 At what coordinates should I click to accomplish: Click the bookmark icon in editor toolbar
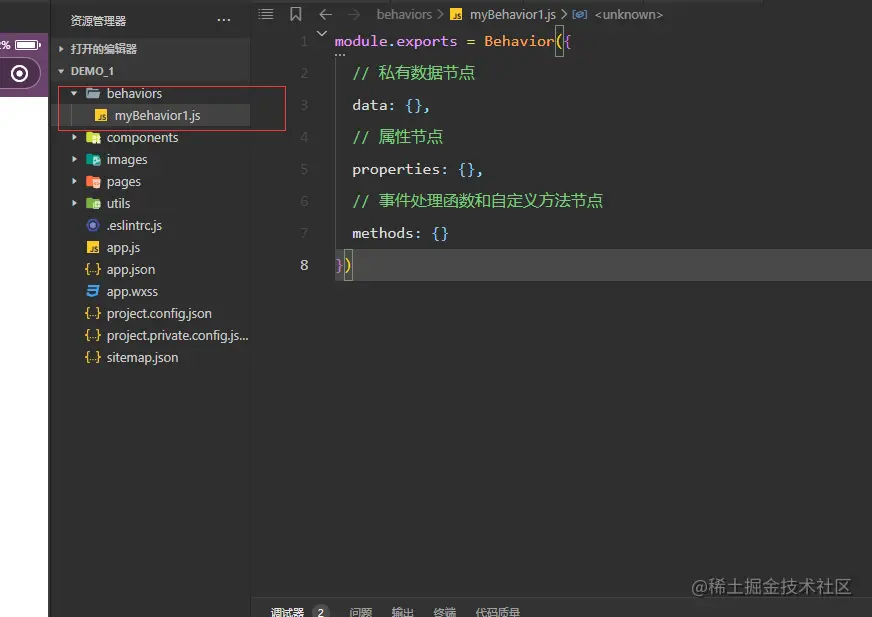(296, 14)
